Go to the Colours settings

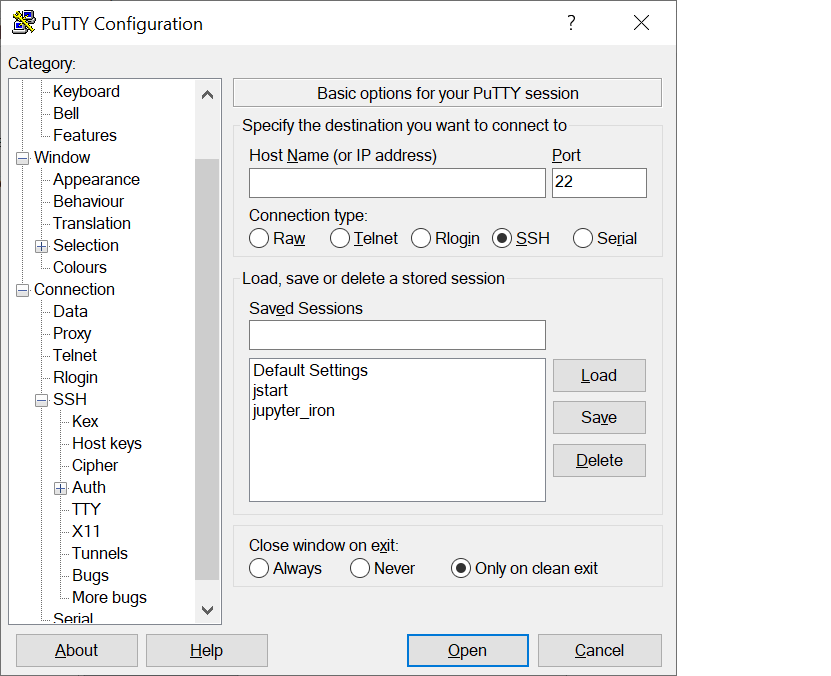79,267
